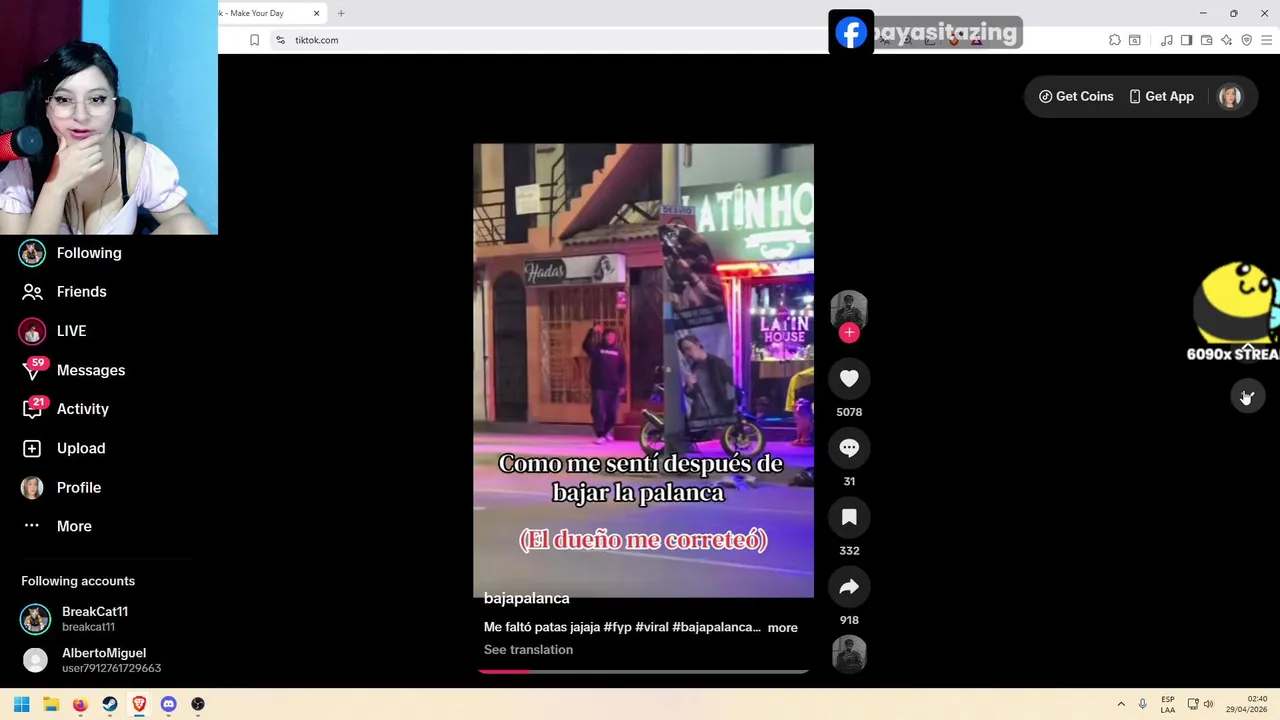Click the bookmark icon left of address bar
This screenshot has height=720, width=1280.
(254, 40)
